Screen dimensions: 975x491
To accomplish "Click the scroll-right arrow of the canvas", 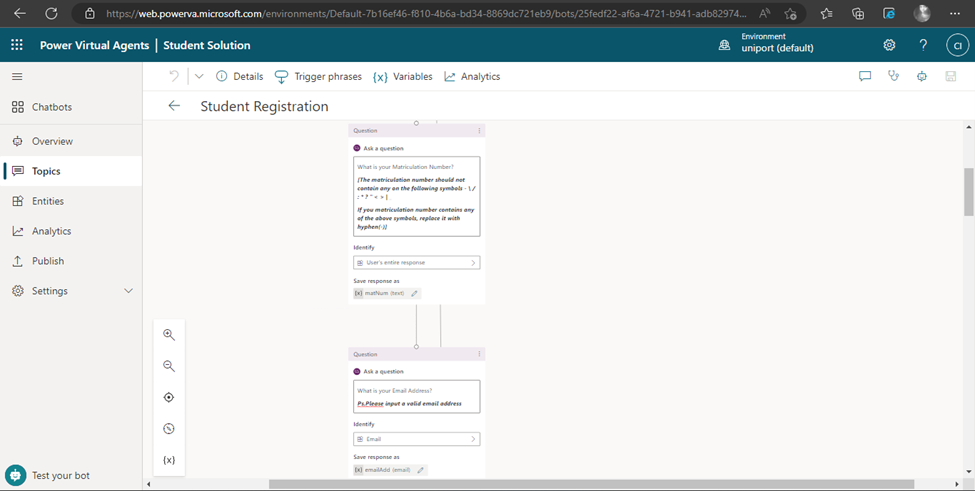I will (x=957, y=484).
